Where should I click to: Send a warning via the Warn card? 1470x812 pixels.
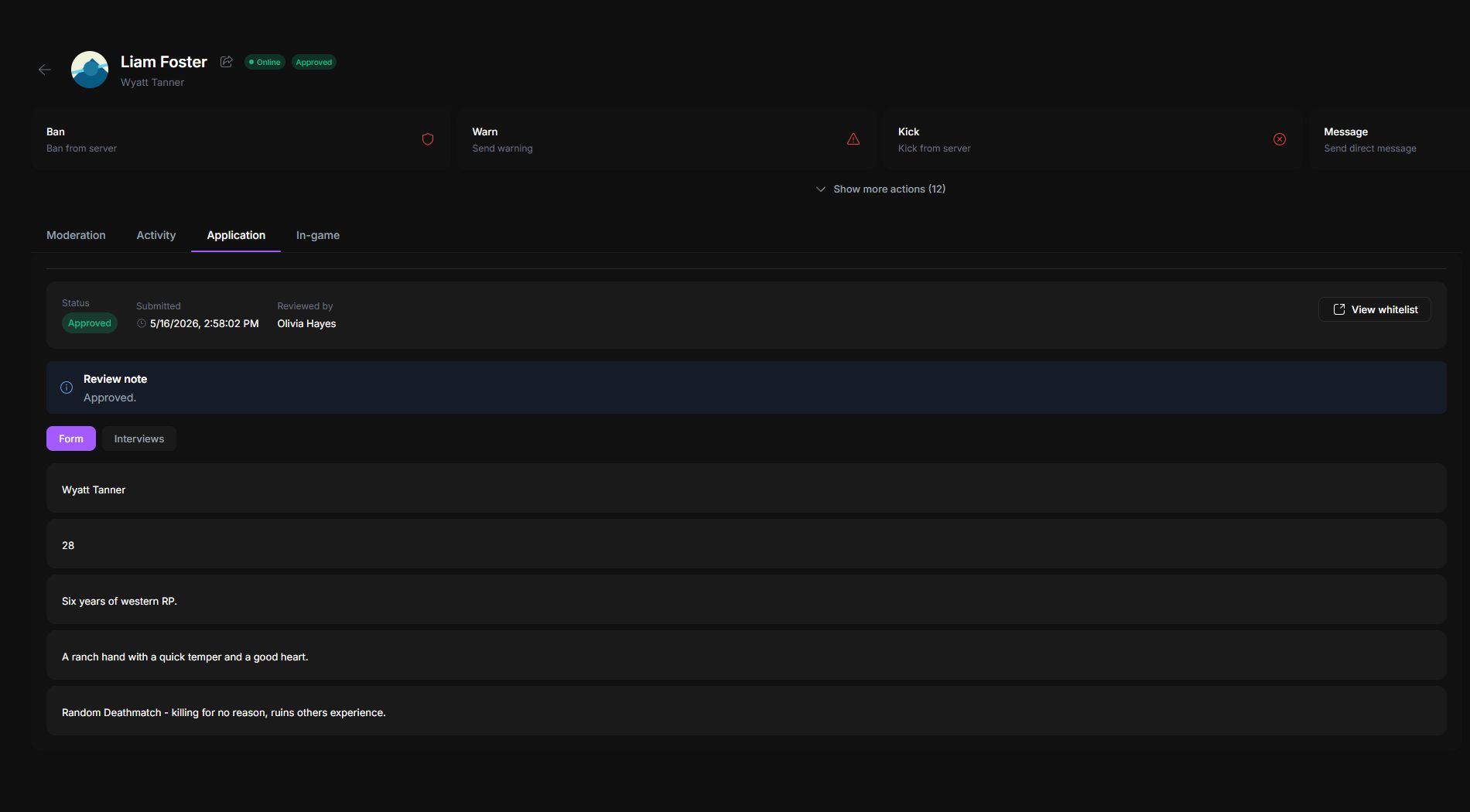pyautogui.click(x=666, y=139)
